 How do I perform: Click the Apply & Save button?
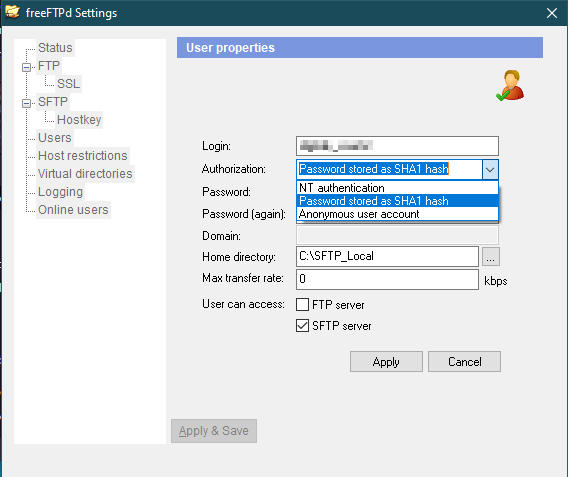click(214, 431)
